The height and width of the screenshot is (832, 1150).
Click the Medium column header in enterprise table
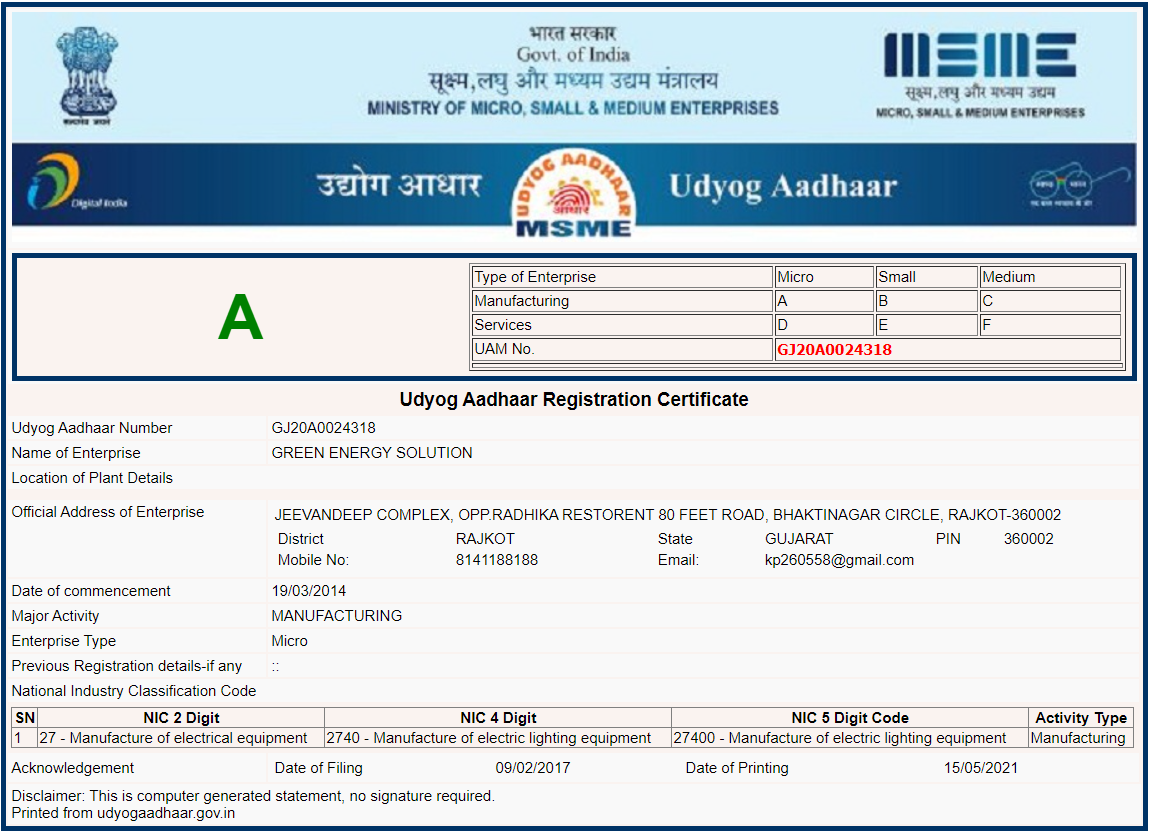1050,277
